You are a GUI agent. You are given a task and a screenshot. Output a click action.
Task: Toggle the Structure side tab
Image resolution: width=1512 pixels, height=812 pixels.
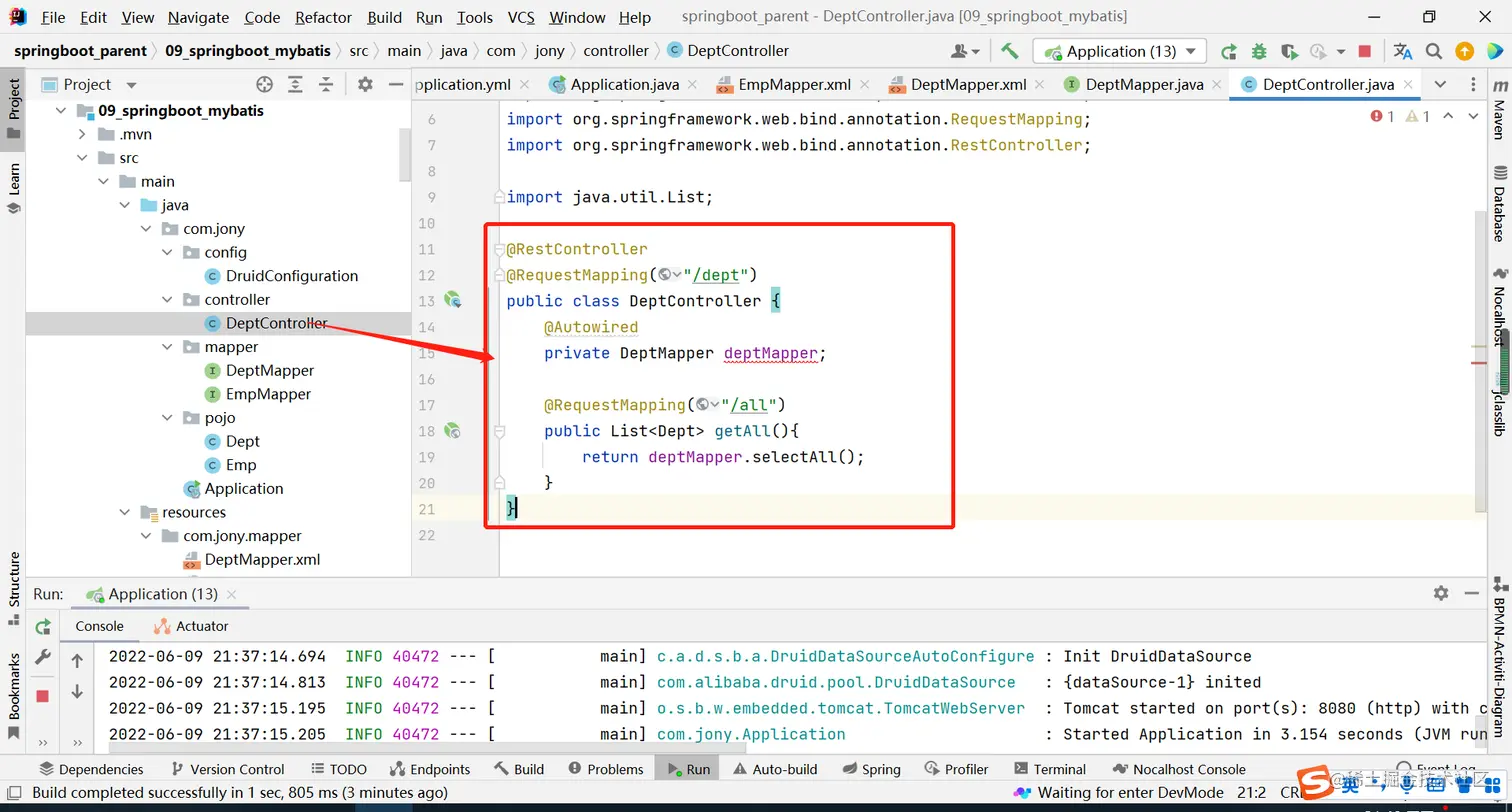pos(13,588)
